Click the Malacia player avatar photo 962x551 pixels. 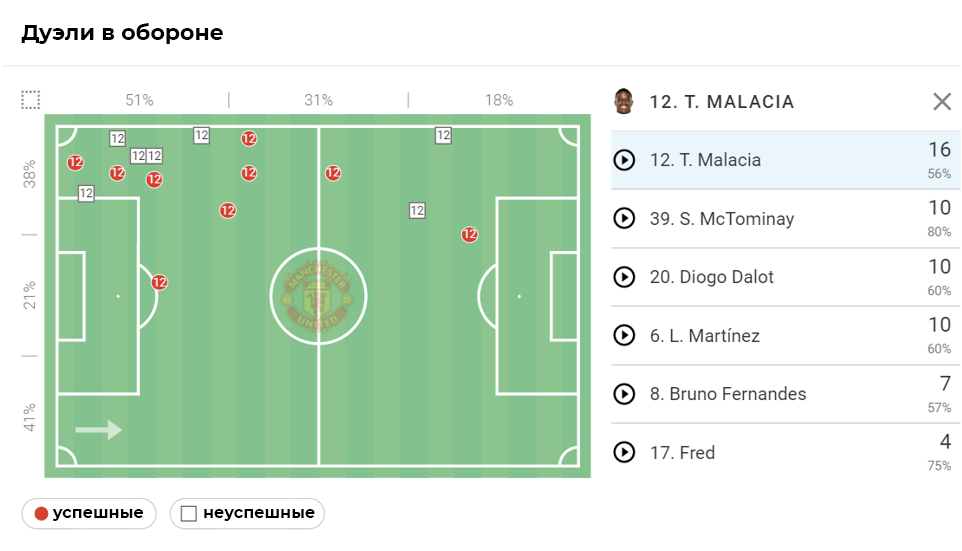coord(624,101)
